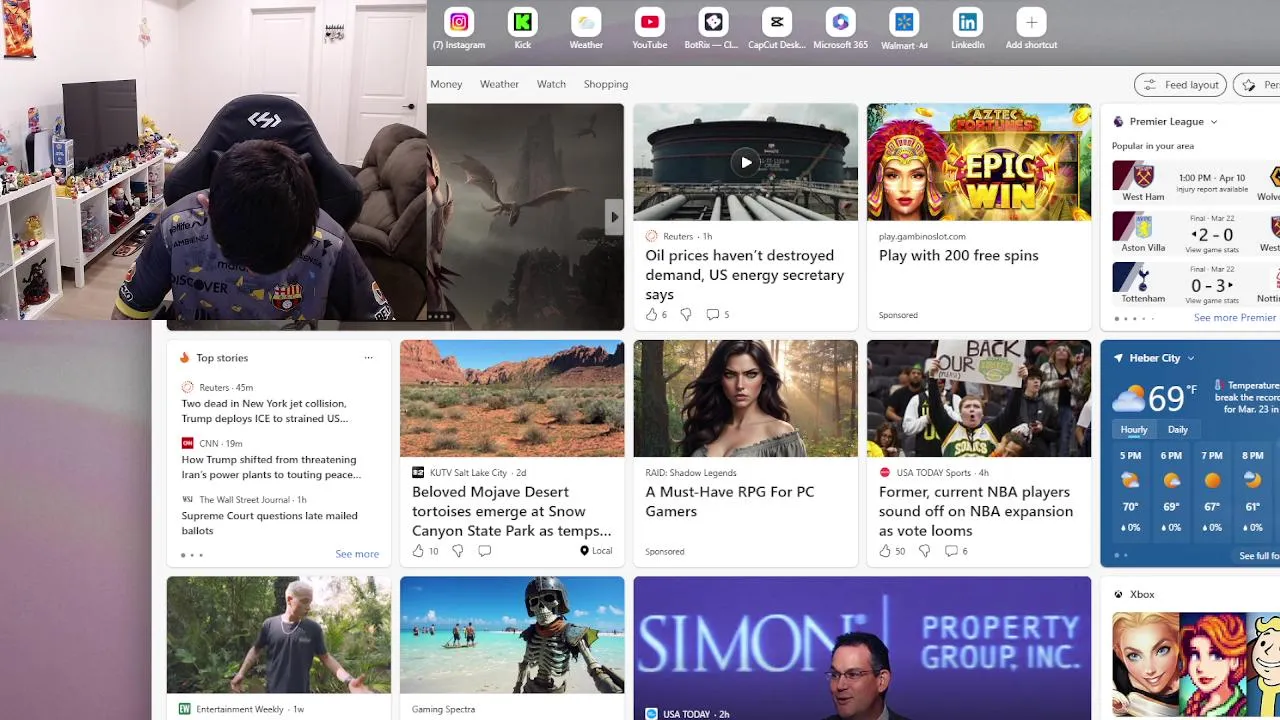Select the 5 PM hourly forecast

[x=1130, y=491]
